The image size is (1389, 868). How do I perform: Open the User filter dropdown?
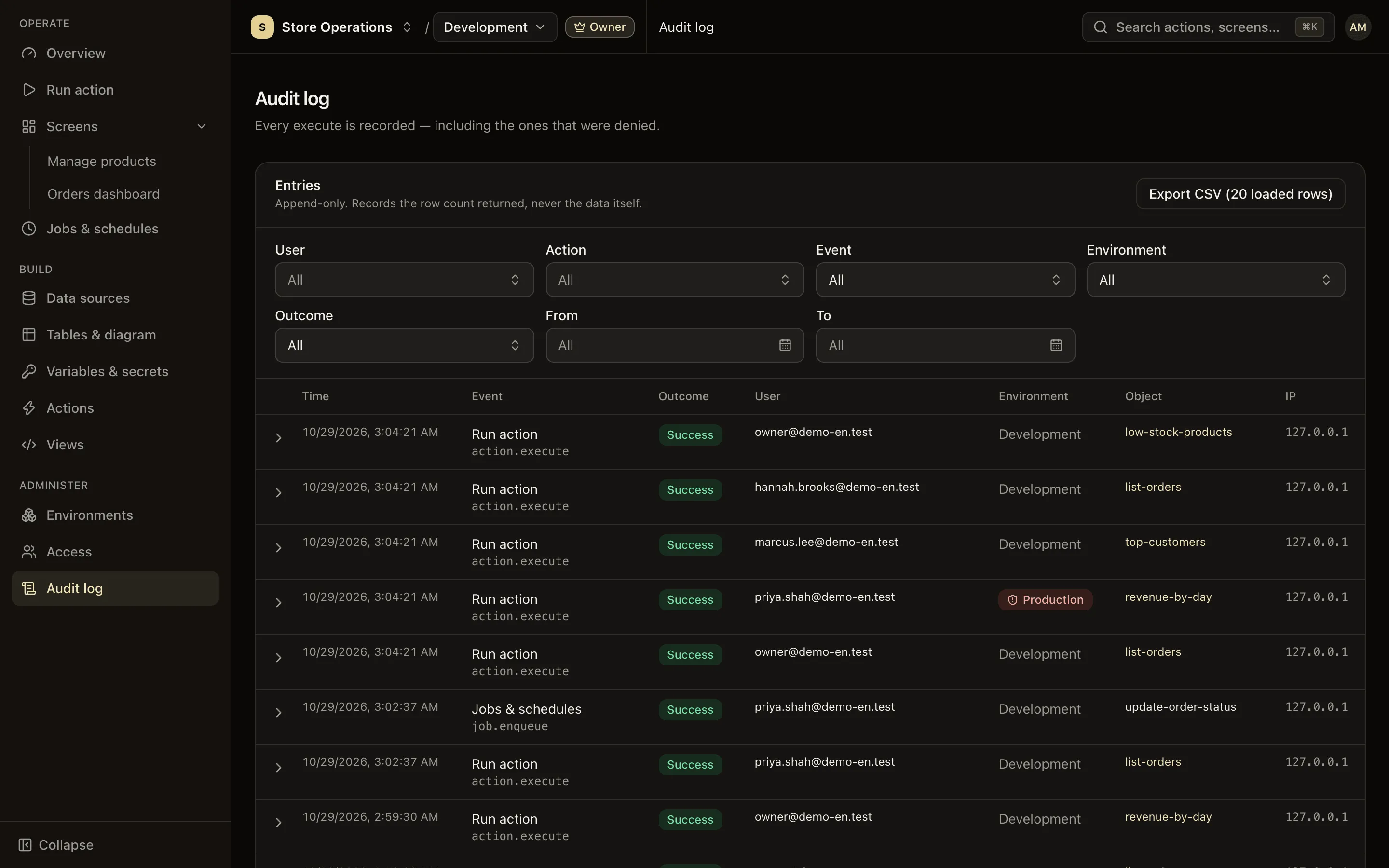tap(404, 280)
